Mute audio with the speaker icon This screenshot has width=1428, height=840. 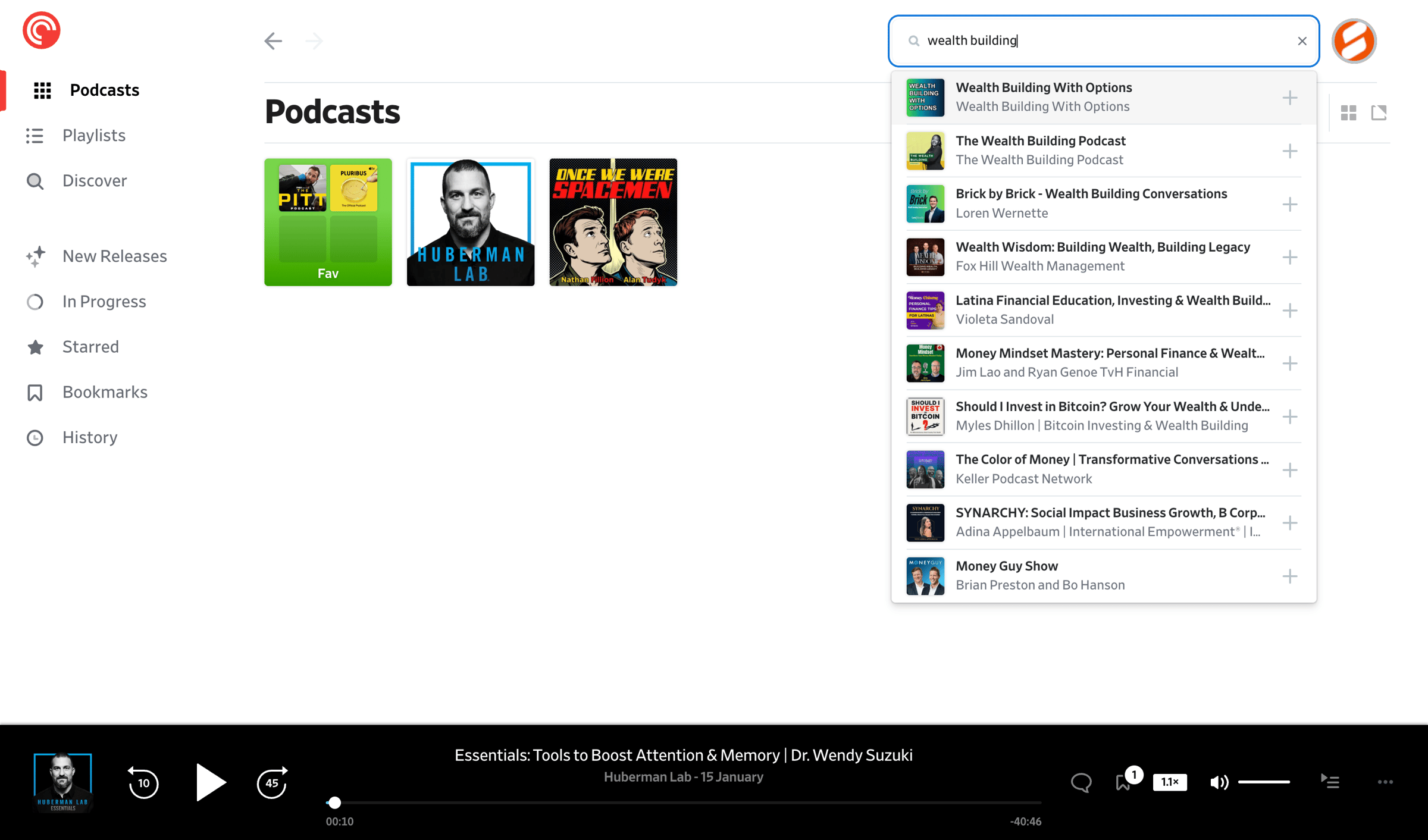click(1219, 782)
